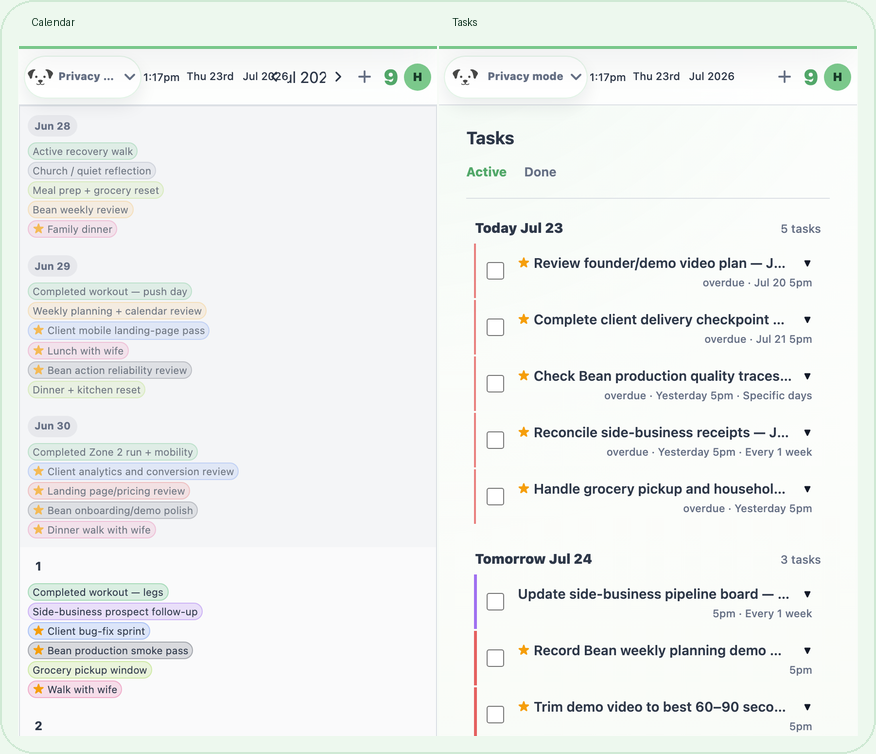This screenshot has height=754, width=876.
Task: Select the Calendar pane title tab
Action: pyautogui.click(x=53, y=22)
